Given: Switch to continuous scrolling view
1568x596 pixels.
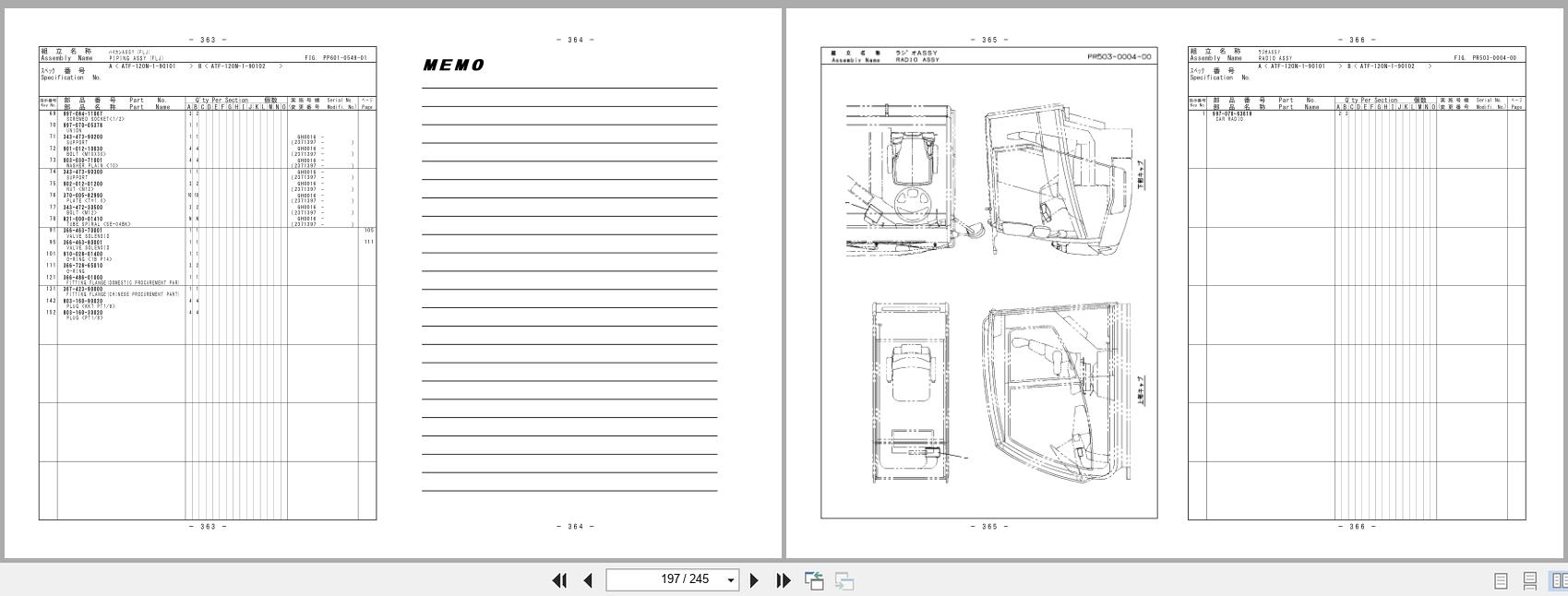Looking at the screenshot, I should tap(1529, 580).
